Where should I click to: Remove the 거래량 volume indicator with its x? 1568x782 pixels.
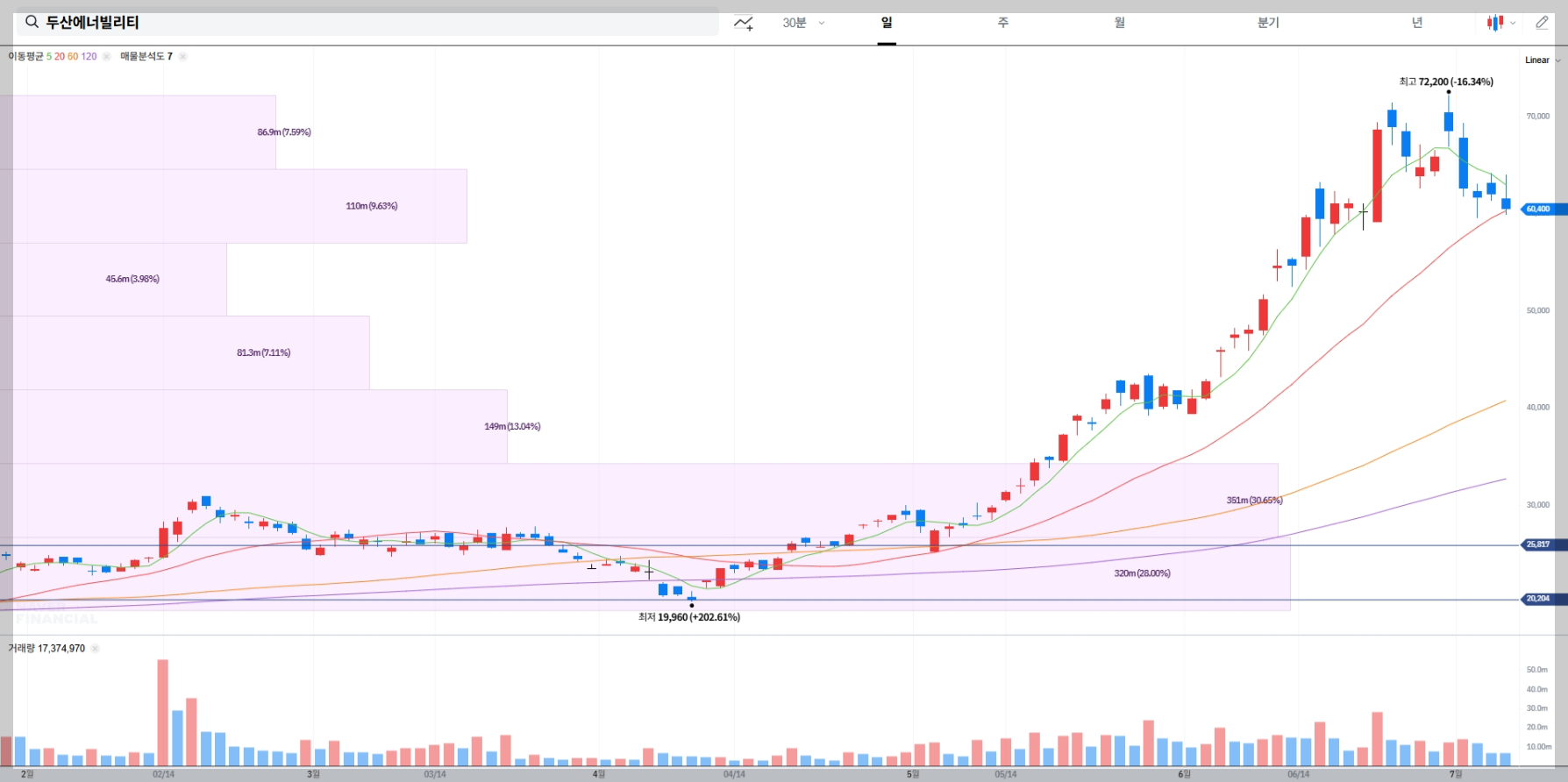pos(95,649)
